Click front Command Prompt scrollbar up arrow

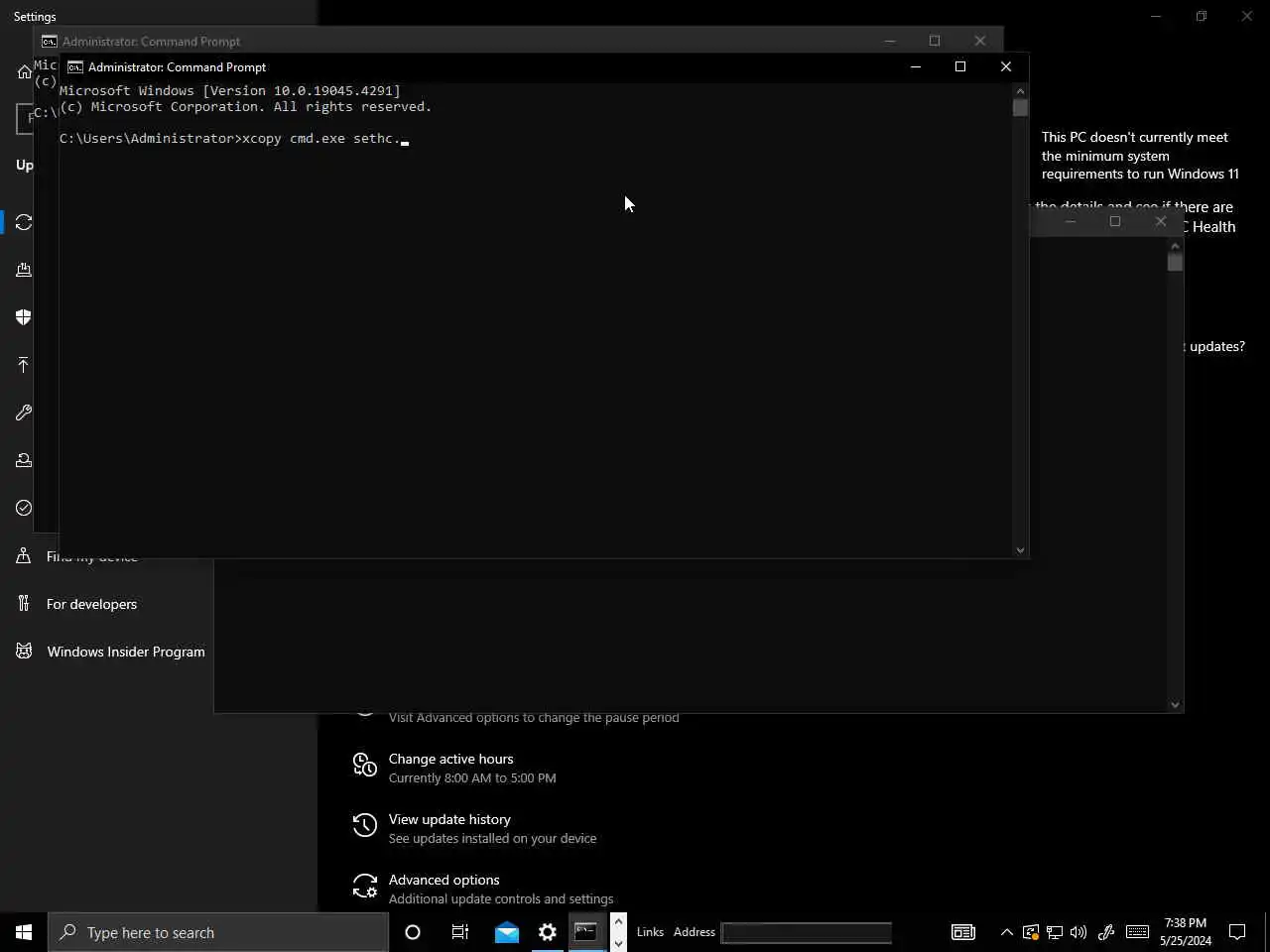(1020, 90)
